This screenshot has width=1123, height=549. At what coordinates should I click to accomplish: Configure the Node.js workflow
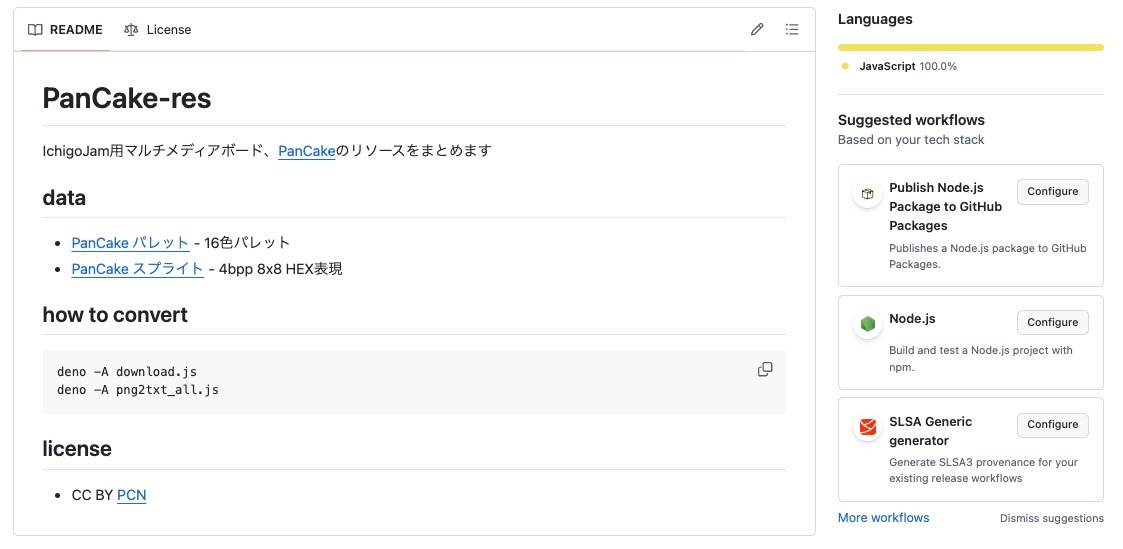(1052, 322)
